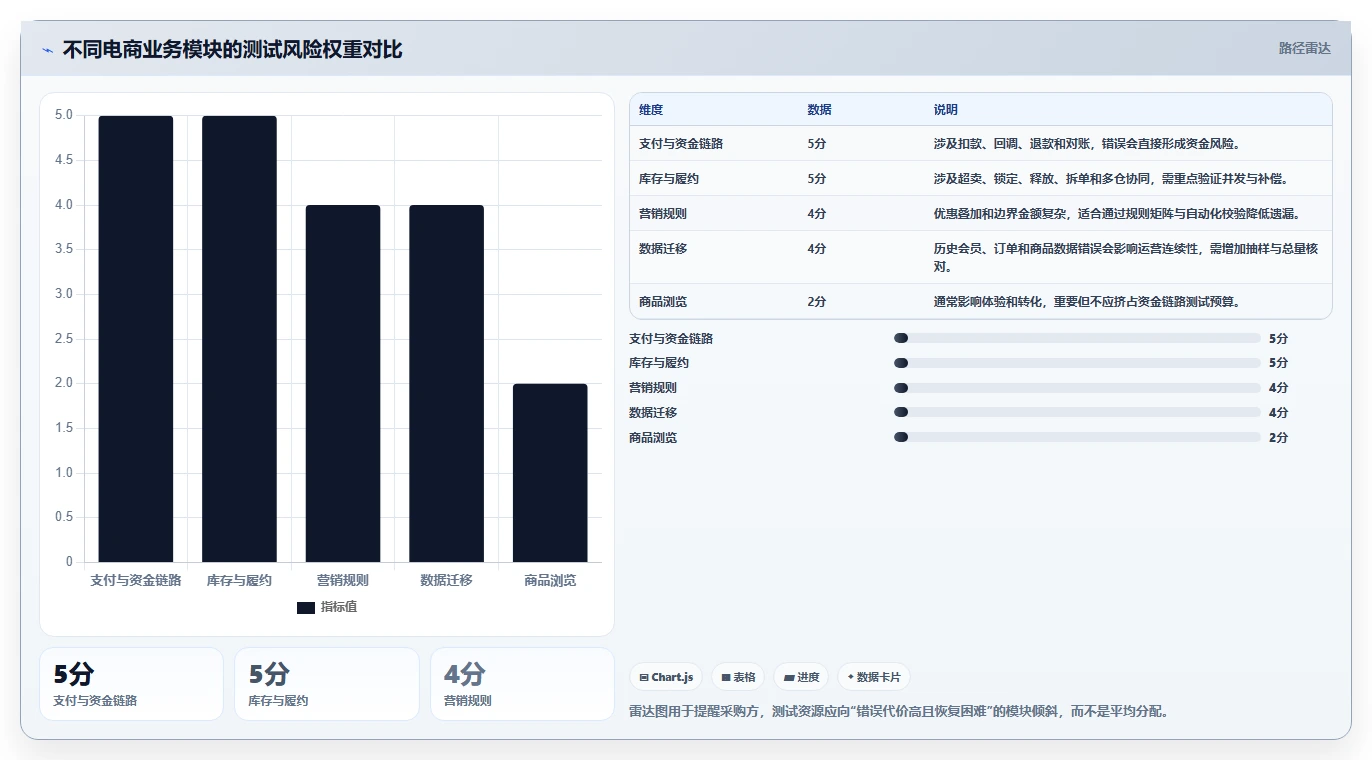Click the 表格 tag chip
1372x760 pixels.
click(x=738, y=677)
